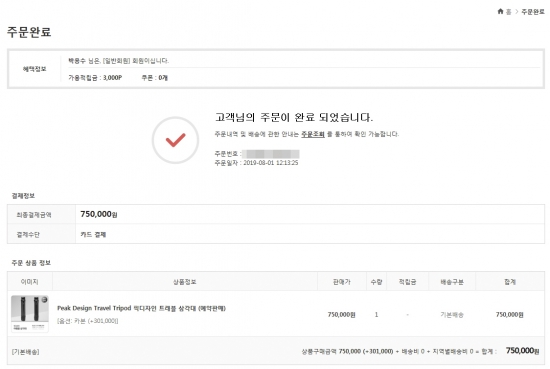Click the 배송구분 column header
Screen dimensions: 550x369
[452, 282]
